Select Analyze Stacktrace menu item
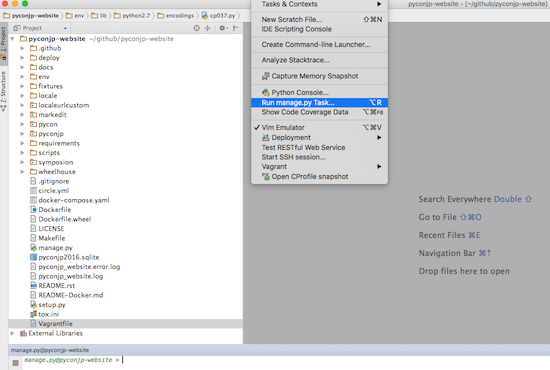Image resolution: width=550 pixels, height=370 pixels. (x=319, y=60)
